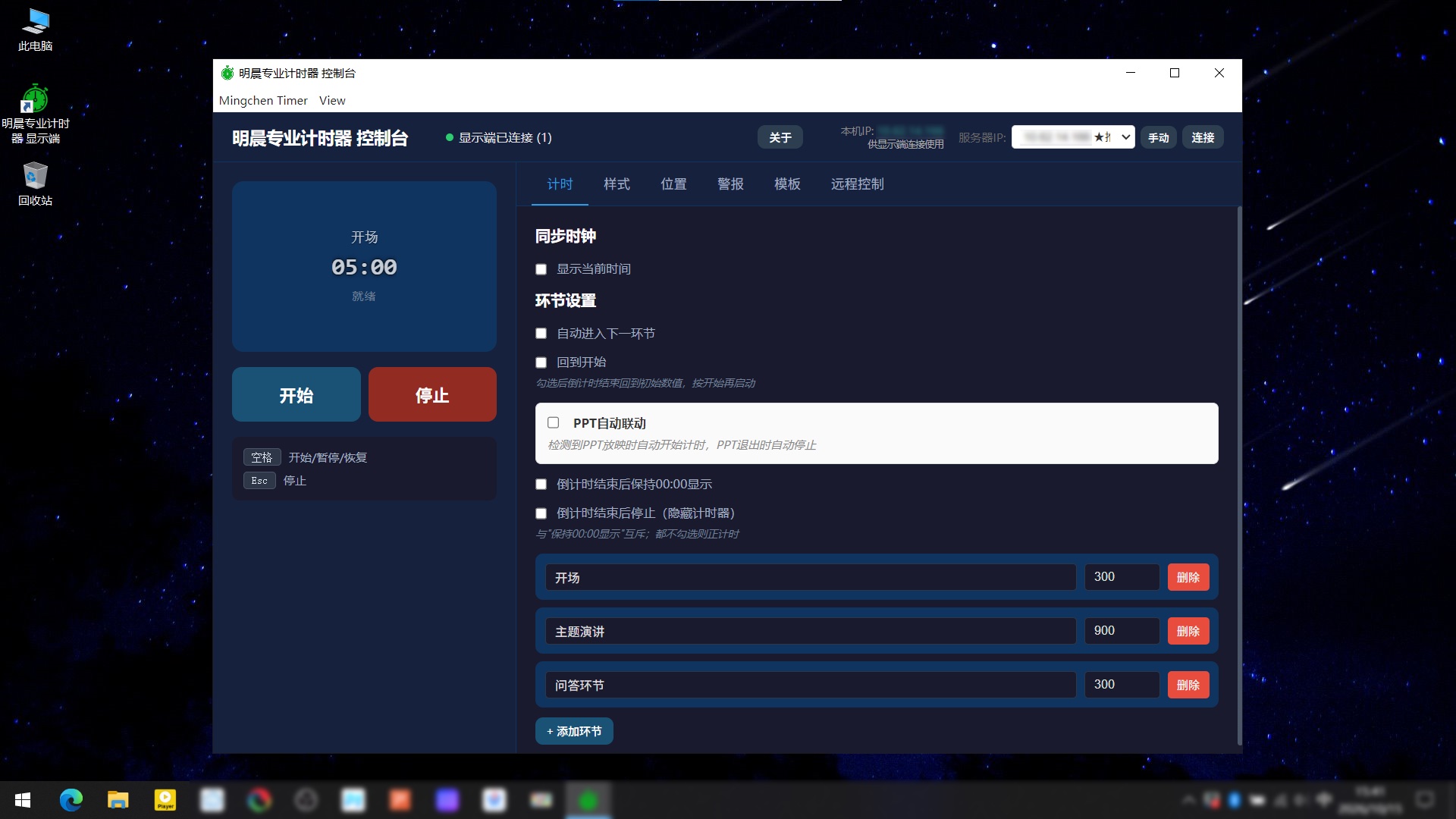The height and width of the screenshot is (819, 1456).
Task: Click the 连接 connect button
Action: pos(1203,137)
